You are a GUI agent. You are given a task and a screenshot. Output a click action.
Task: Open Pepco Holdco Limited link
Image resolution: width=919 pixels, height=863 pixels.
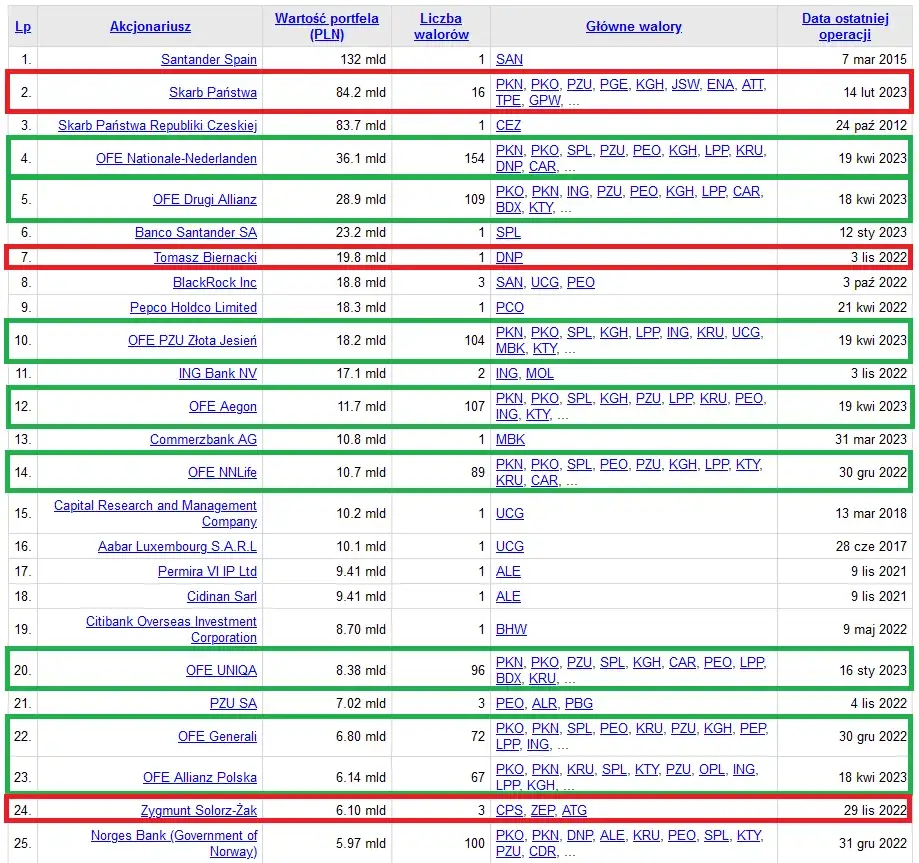click(x=193, y=307)
